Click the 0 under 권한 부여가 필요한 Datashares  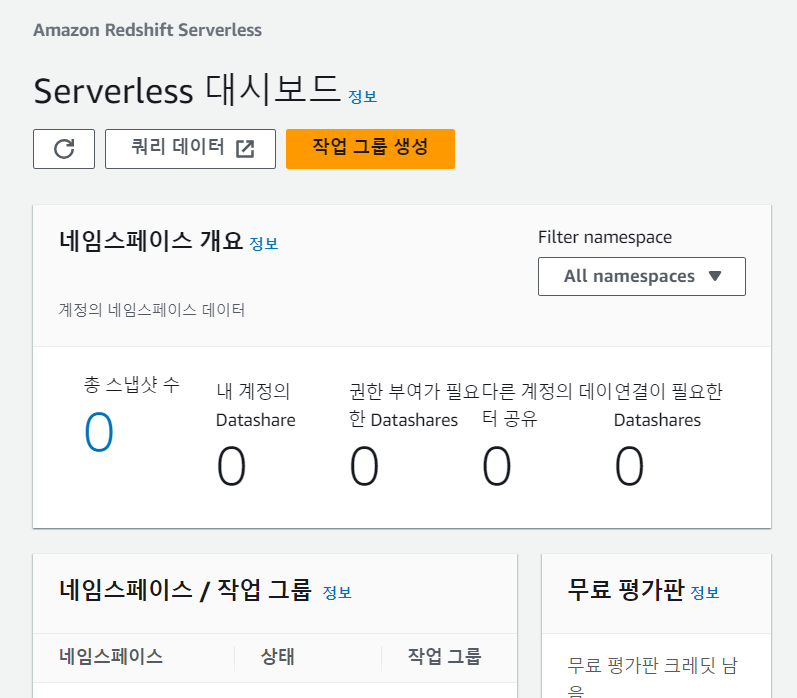(x=364, y=466)
